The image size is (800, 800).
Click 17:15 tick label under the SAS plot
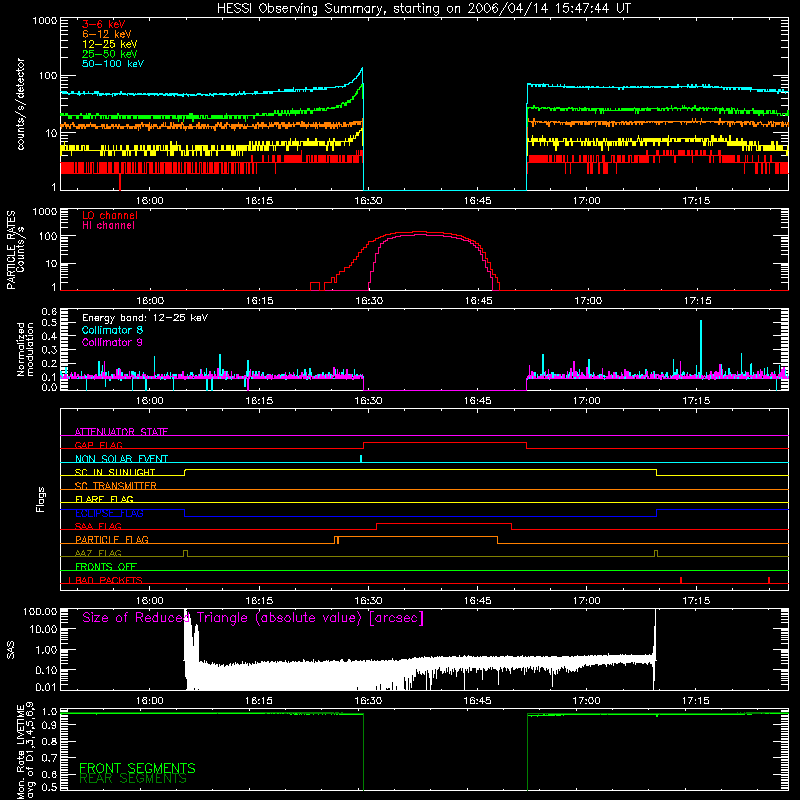coord(696,701)
